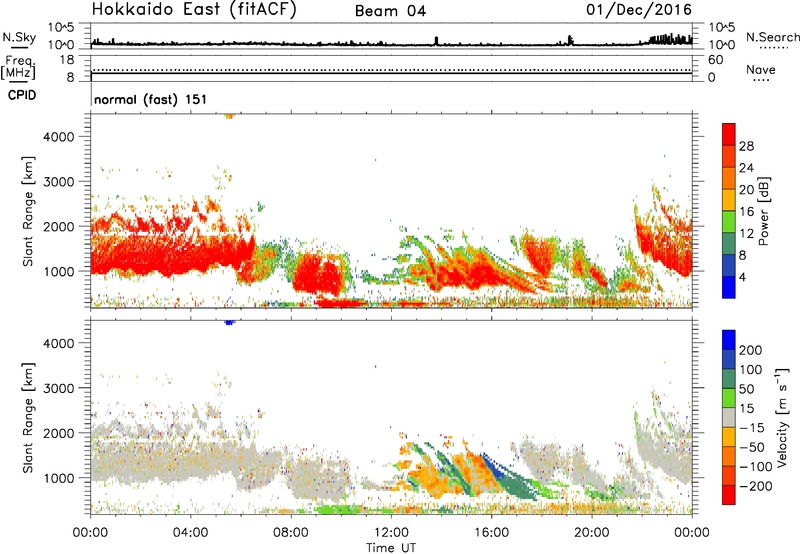Screen dimensions: 800x554
Task: Pick the 4–8 dB blue Power swatch
Action: pyautogui.click(x=729, y=265)
